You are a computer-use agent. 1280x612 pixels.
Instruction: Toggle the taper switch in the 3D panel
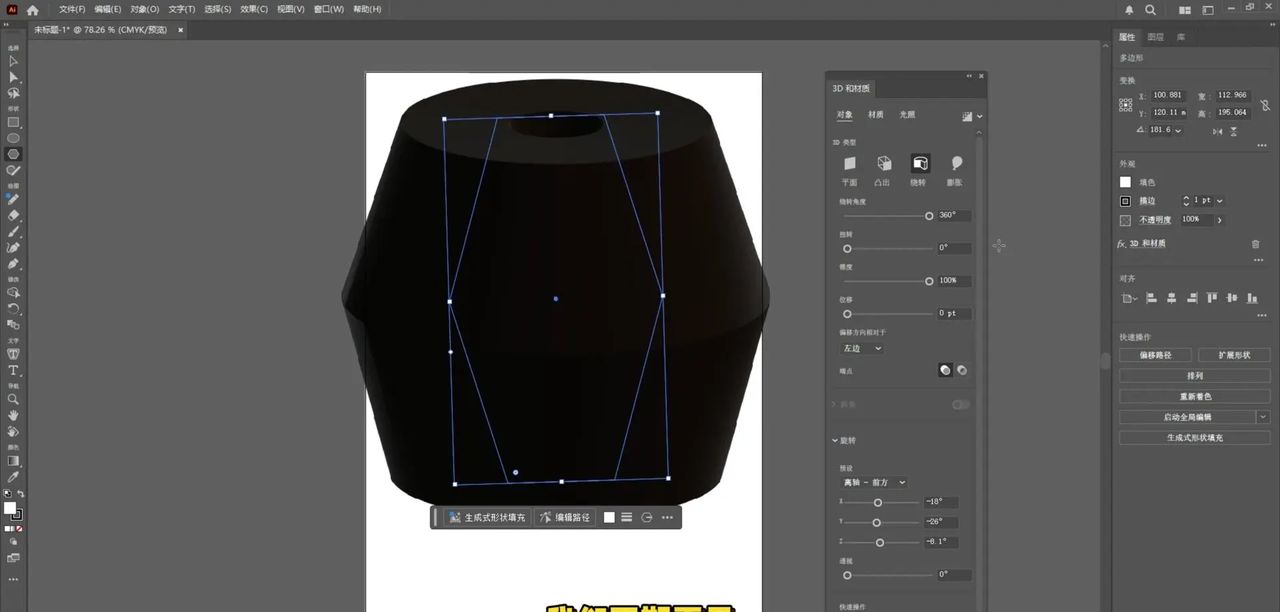960,404
